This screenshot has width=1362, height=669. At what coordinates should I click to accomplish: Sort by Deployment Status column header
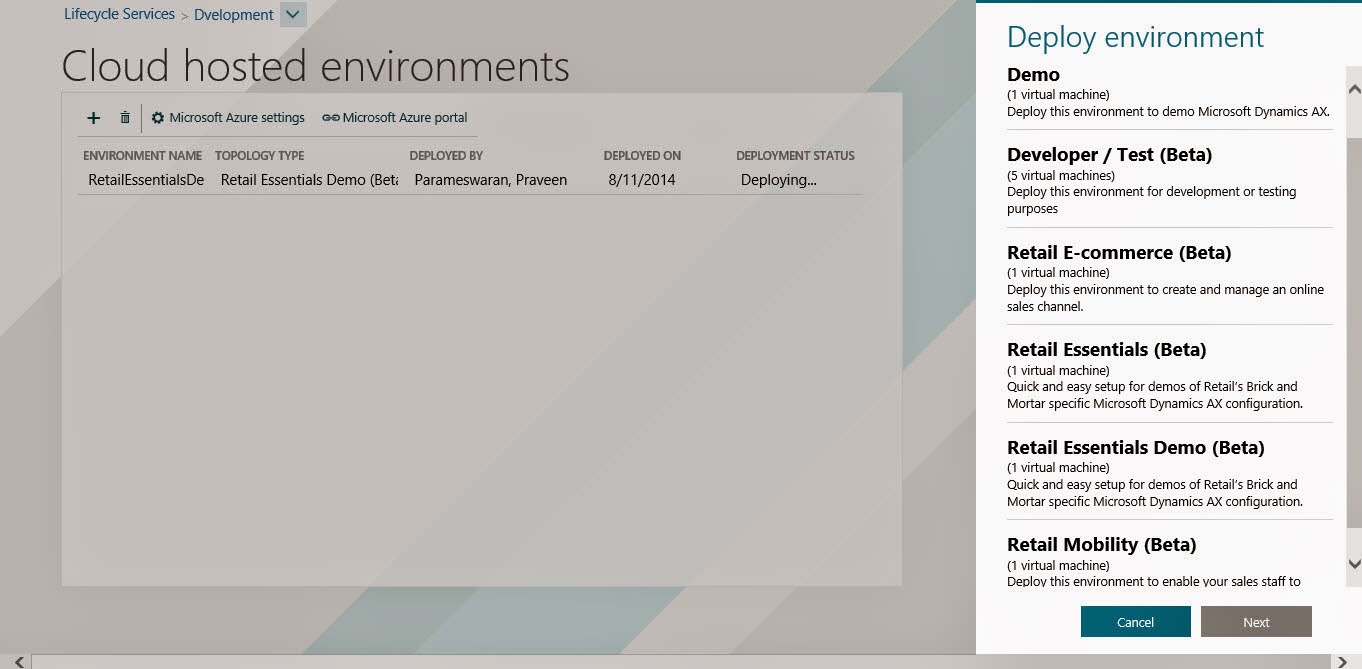point(795,156)
